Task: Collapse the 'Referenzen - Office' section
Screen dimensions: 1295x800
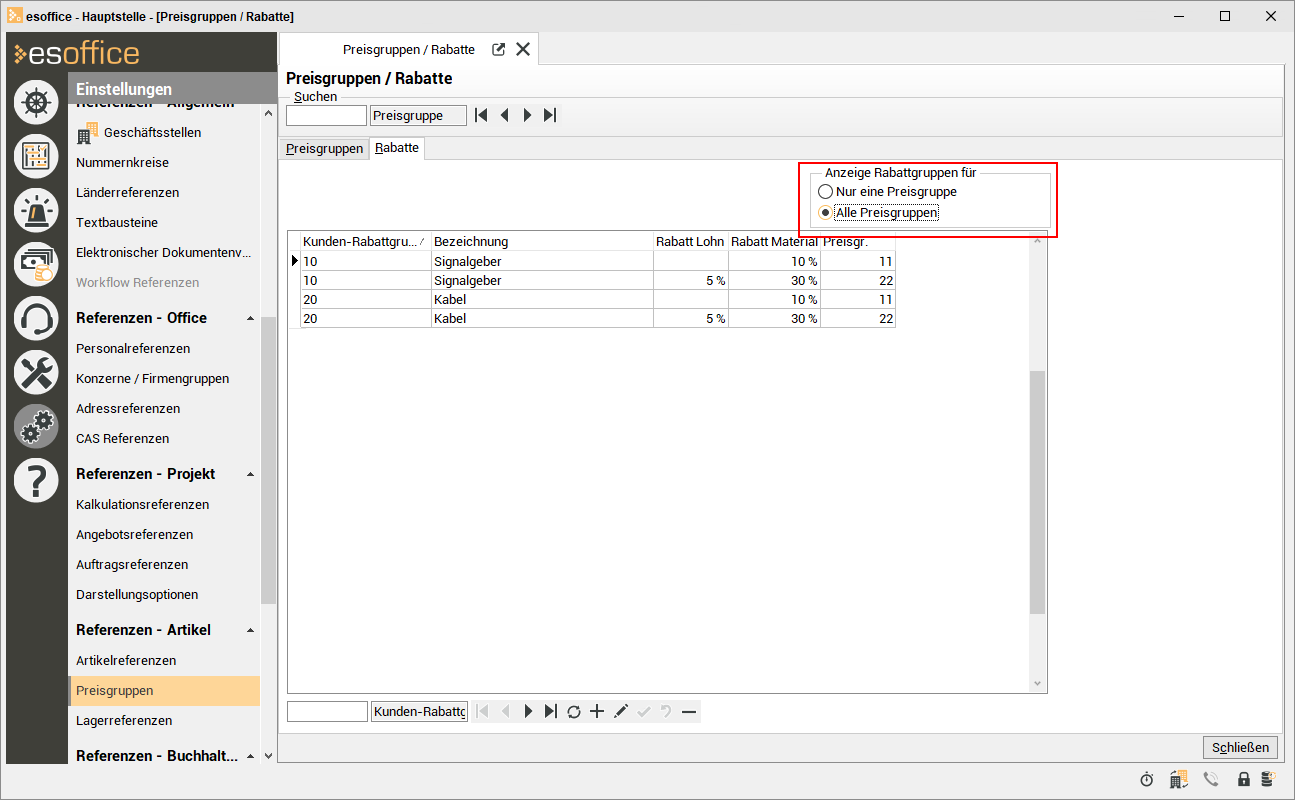Action: point(250,318)
